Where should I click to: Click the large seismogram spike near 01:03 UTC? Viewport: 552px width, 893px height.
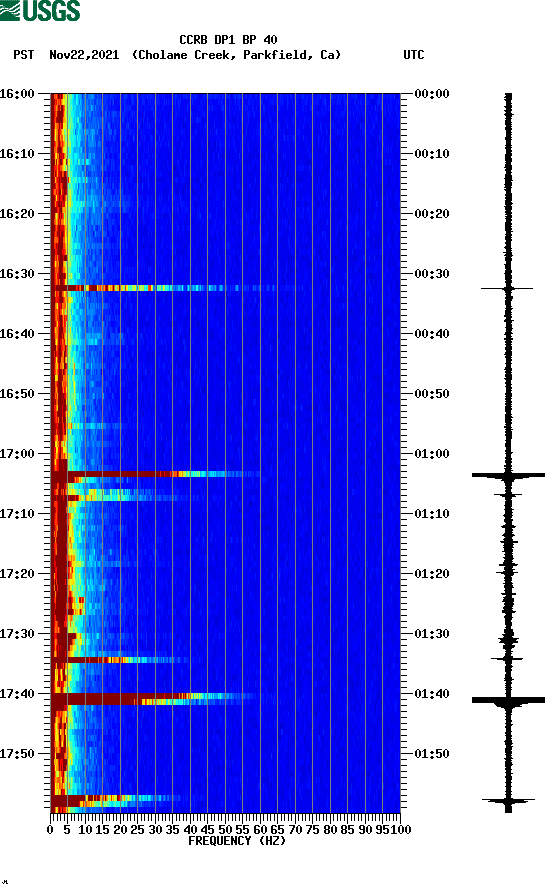coord(508,475)
